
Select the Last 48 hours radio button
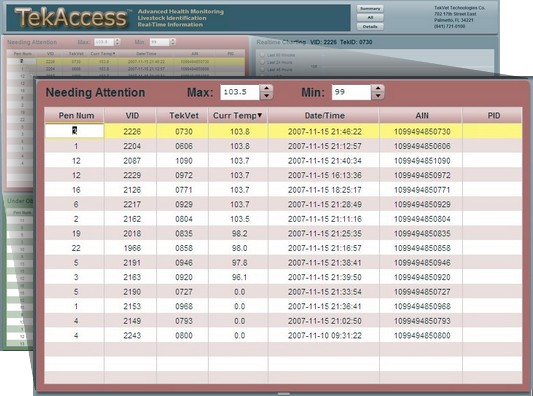(x=262, y=69)
